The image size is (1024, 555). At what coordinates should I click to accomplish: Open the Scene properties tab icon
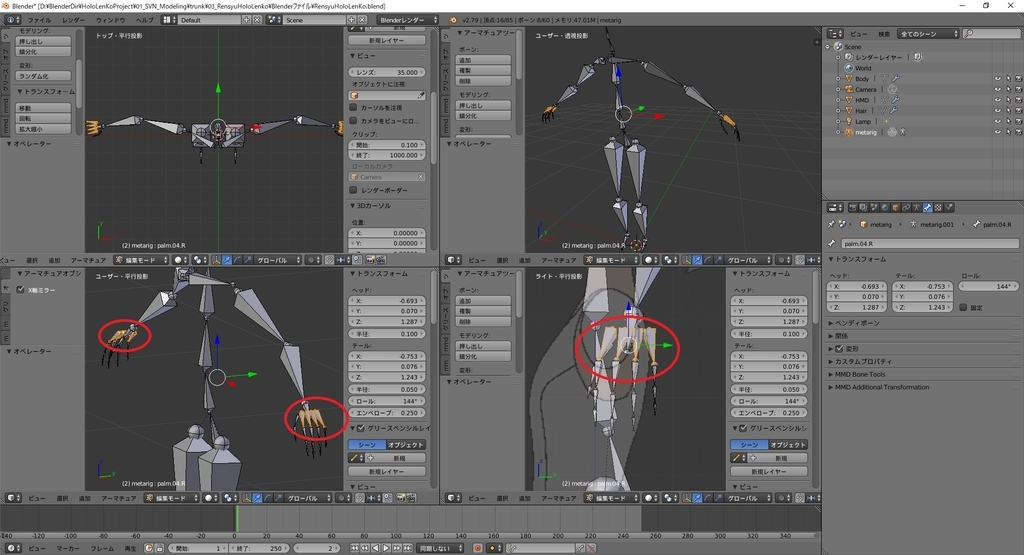pyautogui.click(x=874, y=207)
